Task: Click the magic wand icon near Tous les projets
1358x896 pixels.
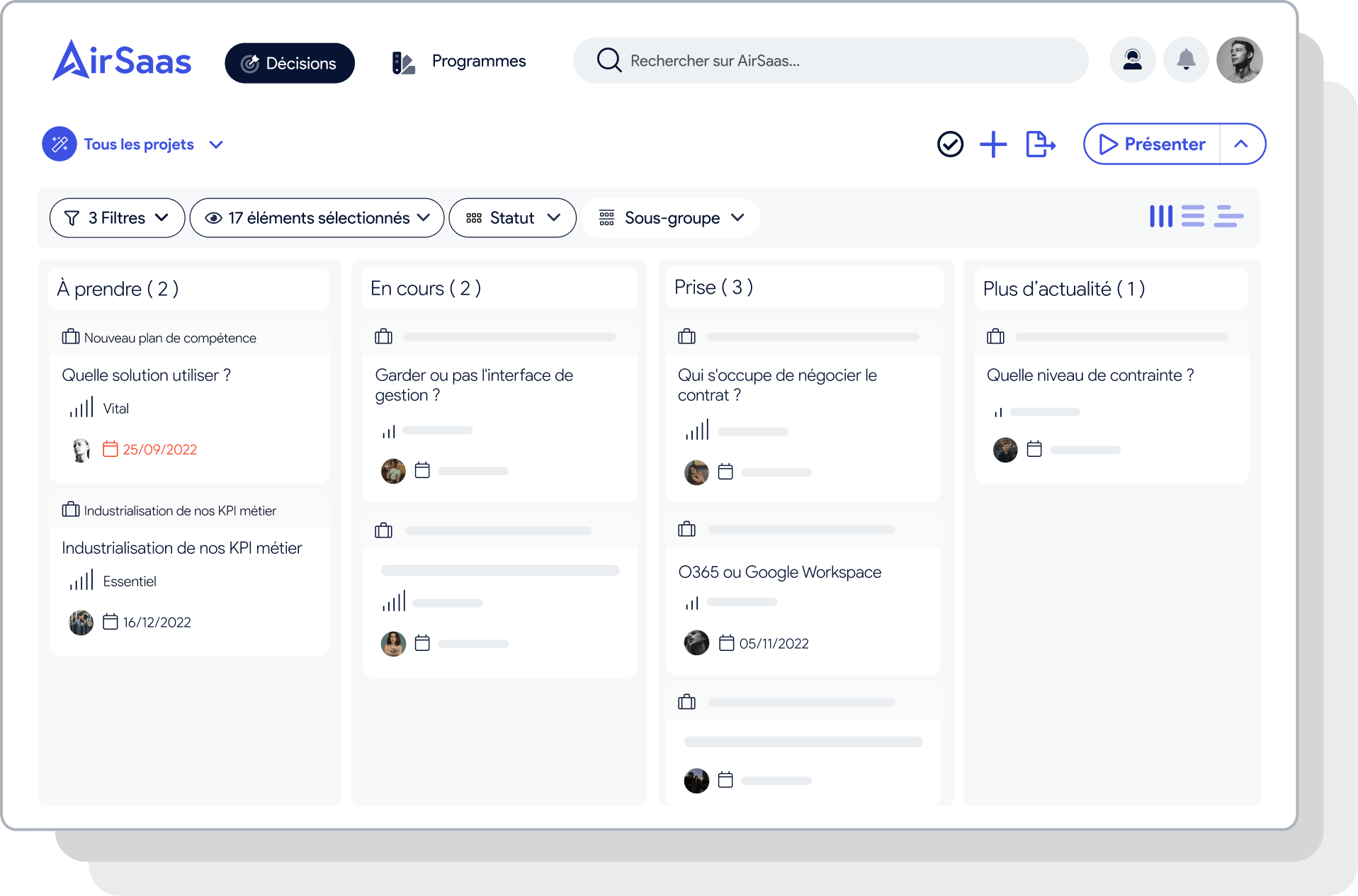Action: point(60,144)
